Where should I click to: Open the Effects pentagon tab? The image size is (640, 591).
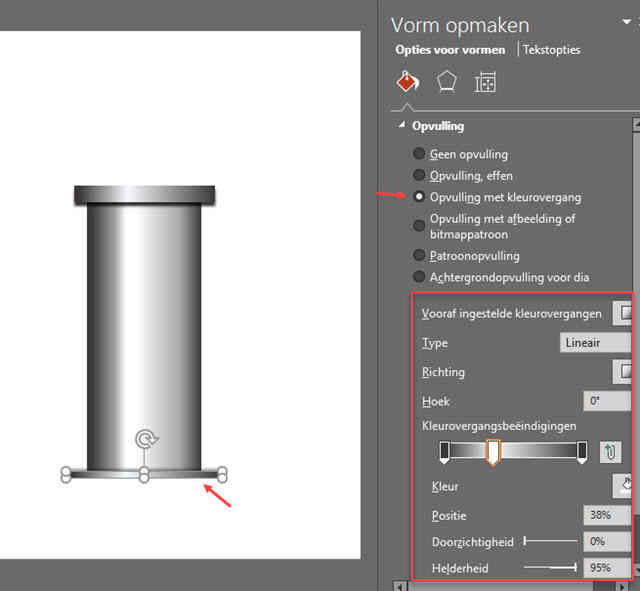click(446, 82)
